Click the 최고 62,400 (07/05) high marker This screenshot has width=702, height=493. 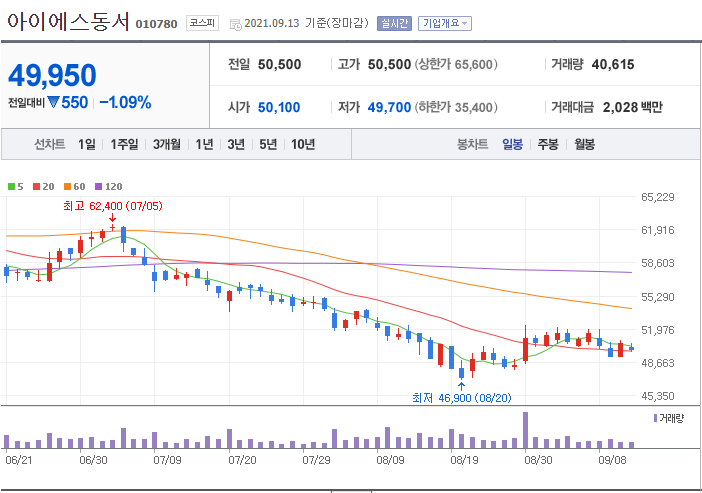pyautogui.click(x=113, y=206)
